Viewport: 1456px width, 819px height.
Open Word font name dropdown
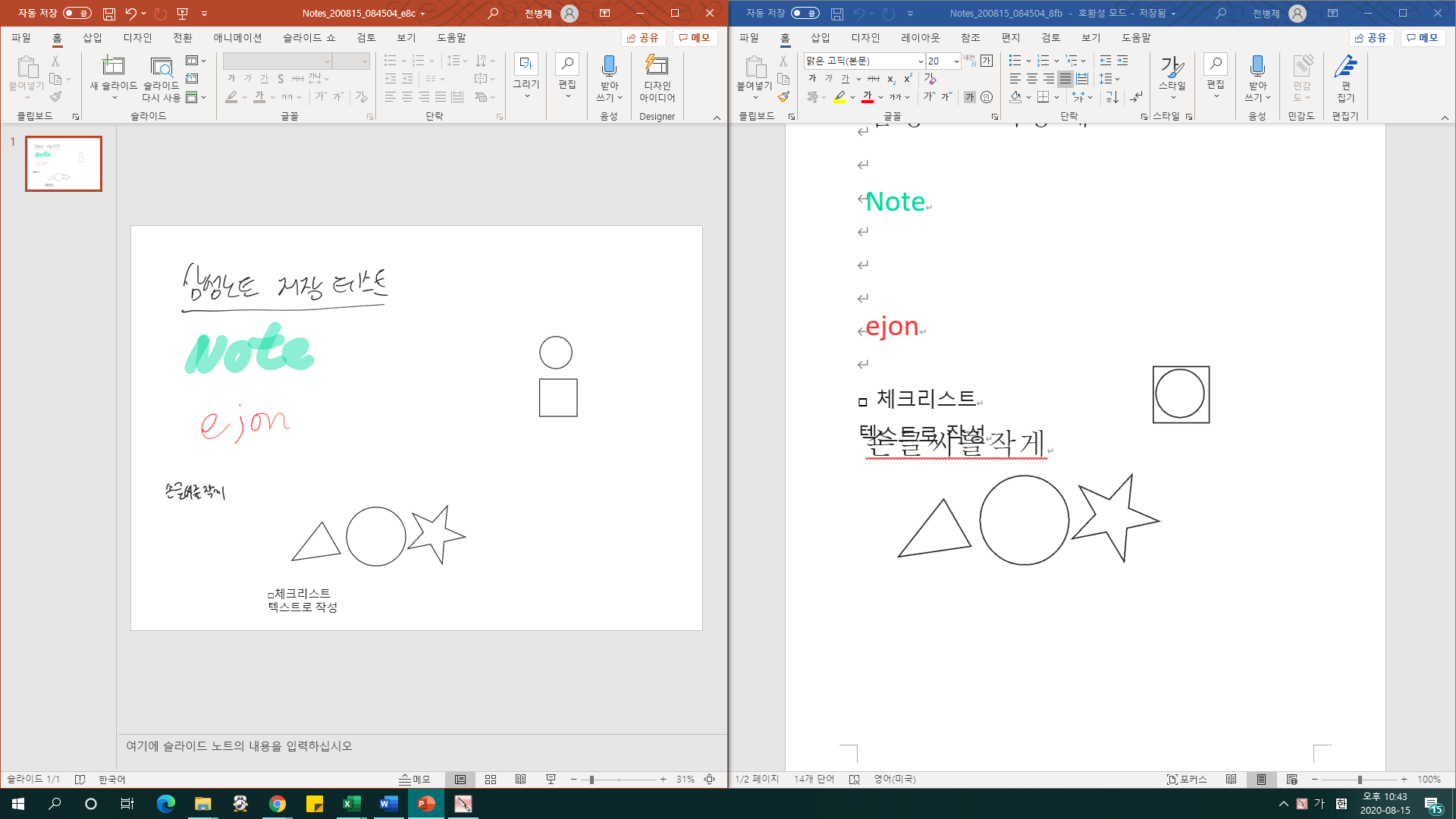921,61
